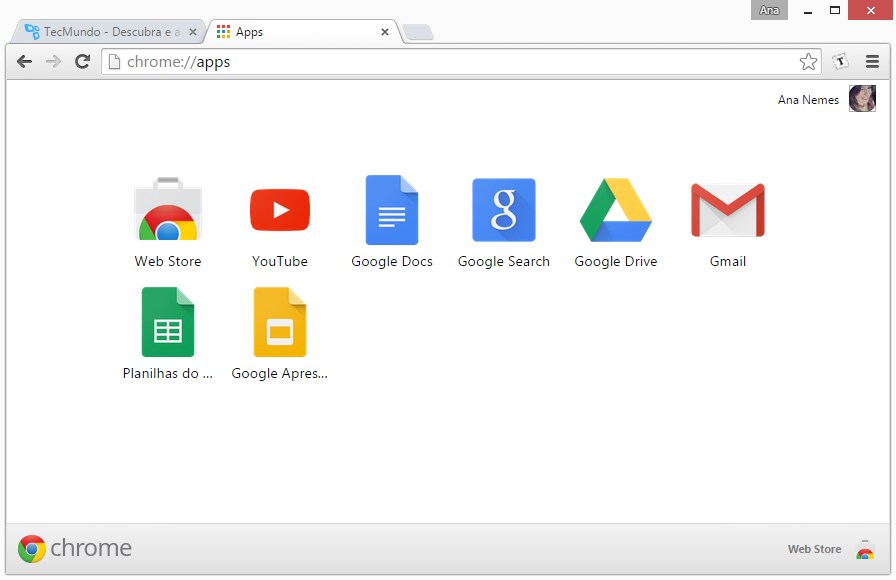Image resolution: width=896 pixels, height=580 pixels.
Task: Open the Web Store app icon
Action: point(167,209)
